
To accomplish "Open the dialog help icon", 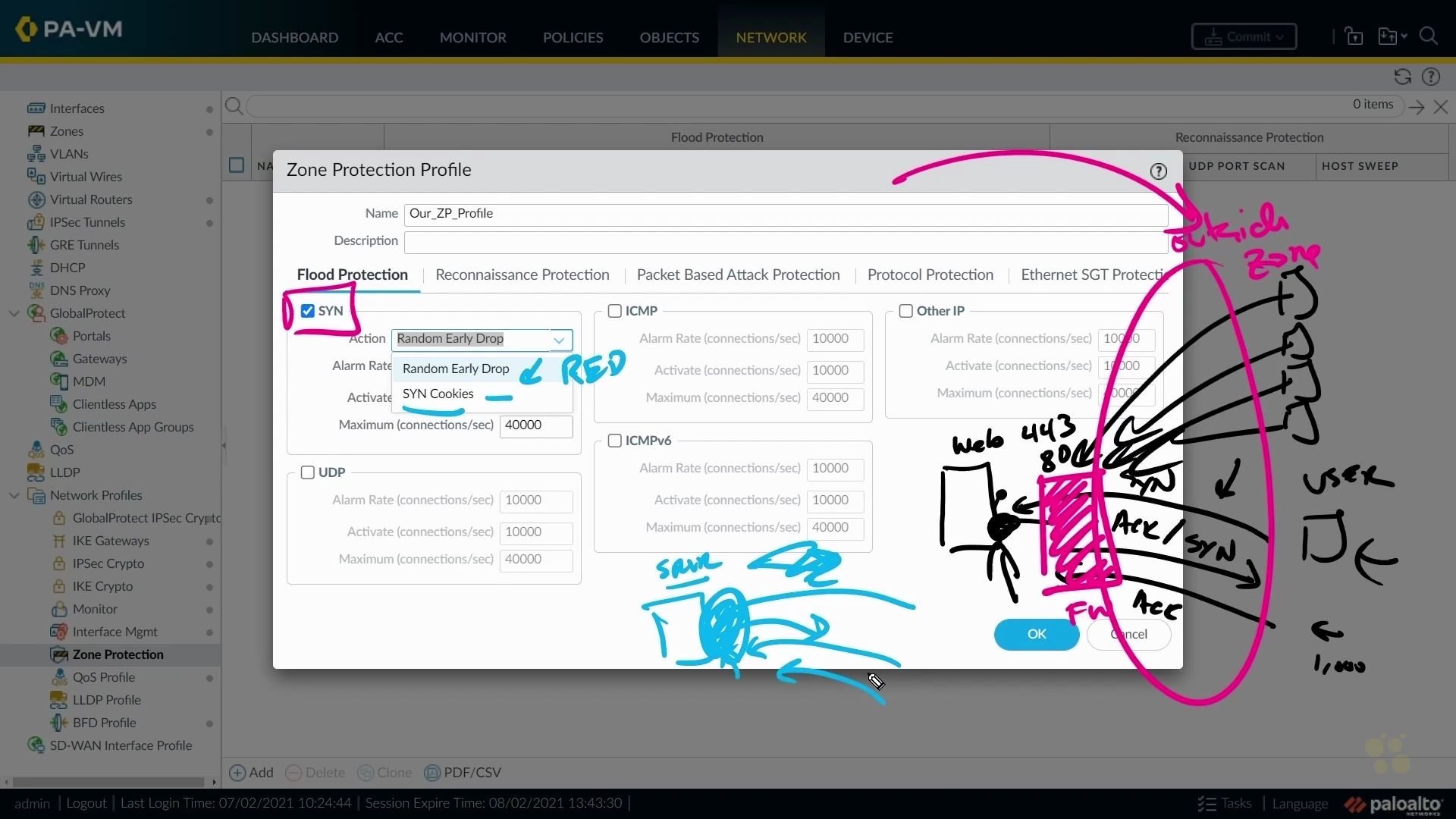I will tap(1158, 171).
